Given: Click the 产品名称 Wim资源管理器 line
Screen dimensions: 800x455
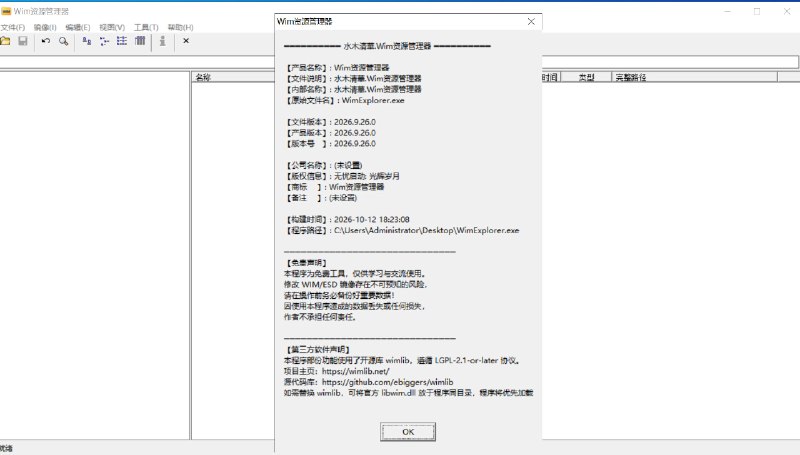Looking at the screenshot, I should point(337,67).
